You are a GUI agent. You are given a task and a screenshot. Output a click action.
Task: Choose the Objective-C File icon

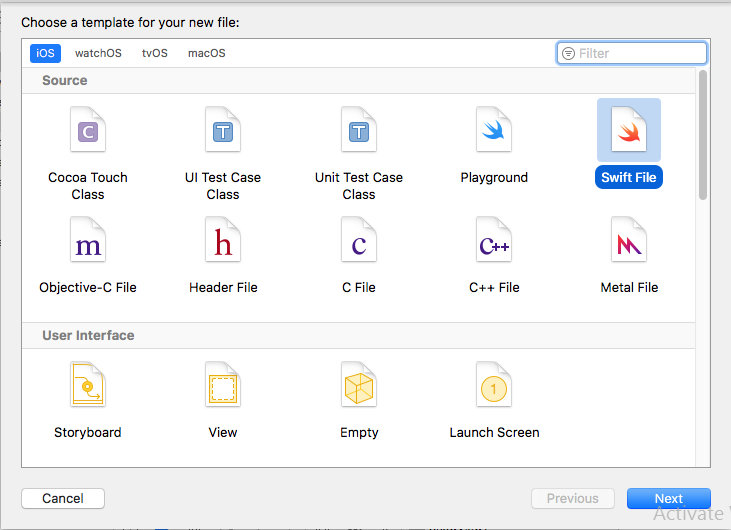(x=88, y=240)
